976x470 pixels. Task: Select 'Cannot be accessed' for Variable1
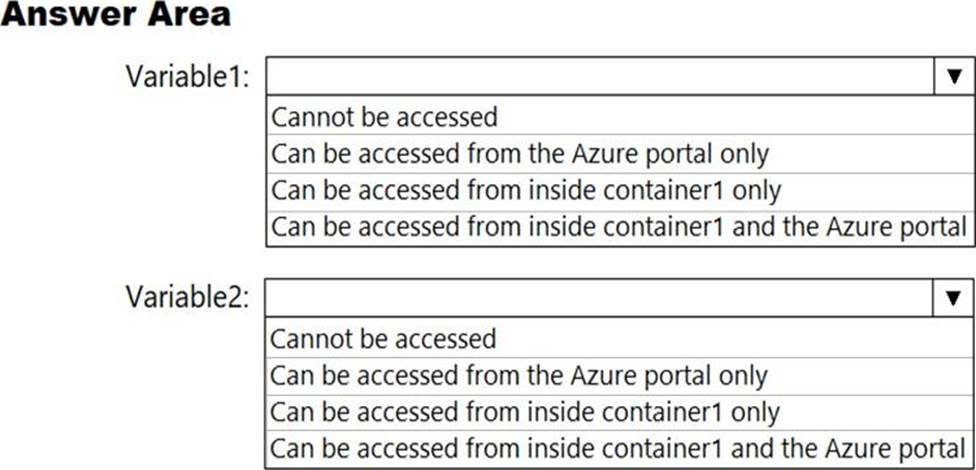click(x=385, y=117)
